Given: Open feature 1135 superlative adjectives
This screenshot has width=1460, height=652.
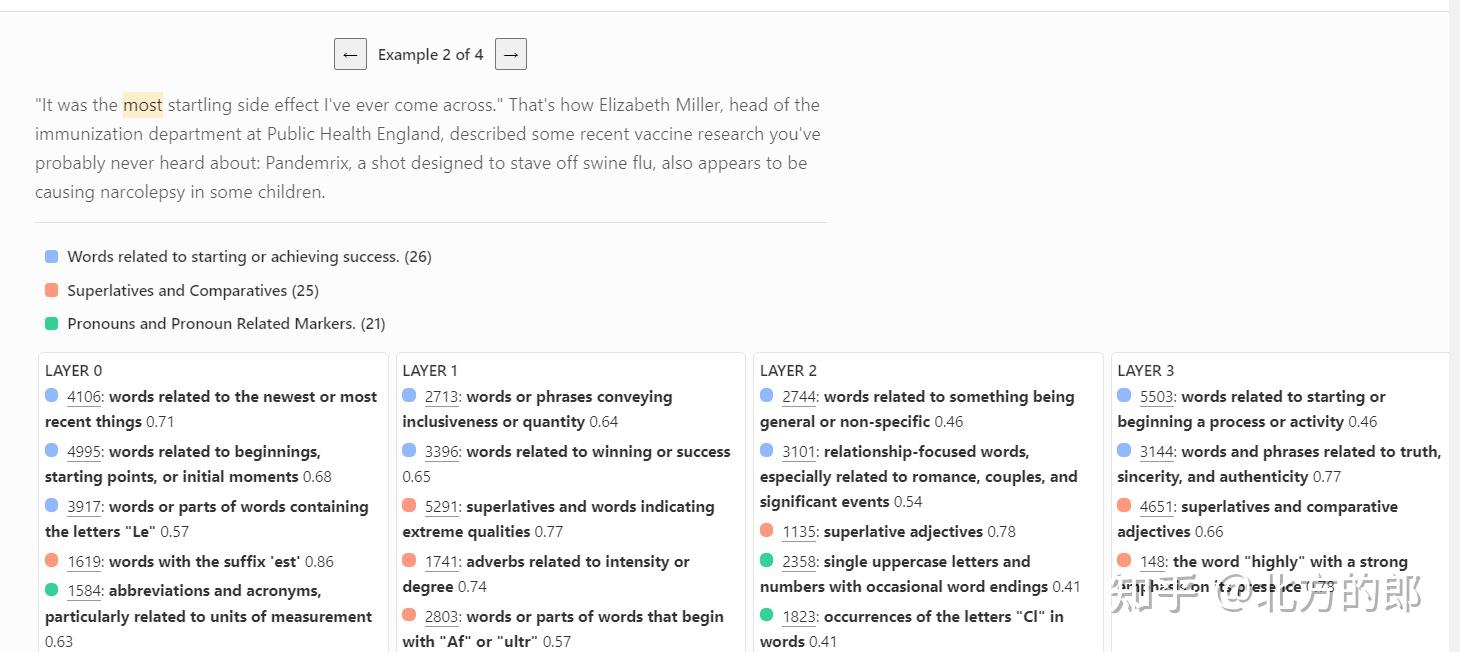Looking at the screenshot, I should [799, 532].
